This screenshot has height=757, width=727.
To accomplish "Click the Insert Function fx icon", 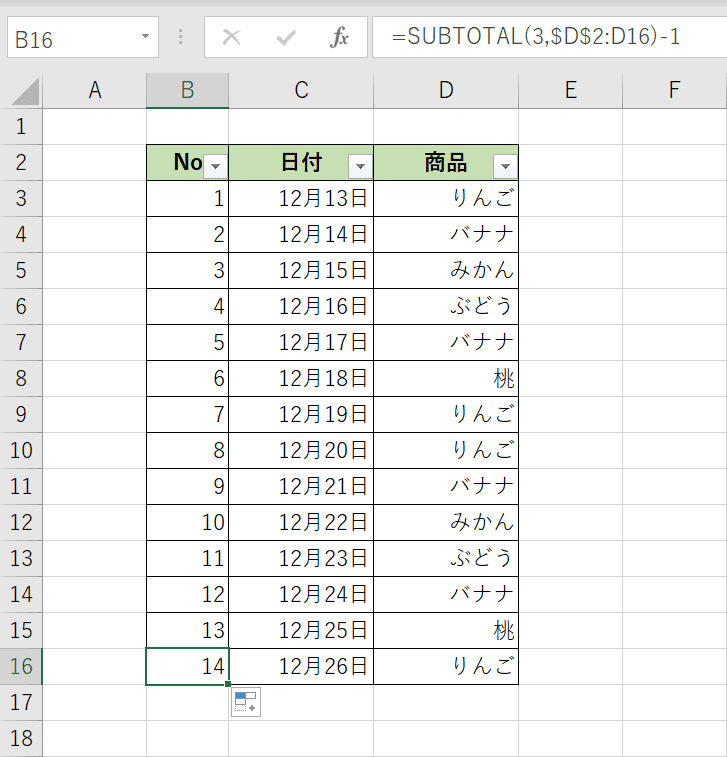I will click(339, 37).
